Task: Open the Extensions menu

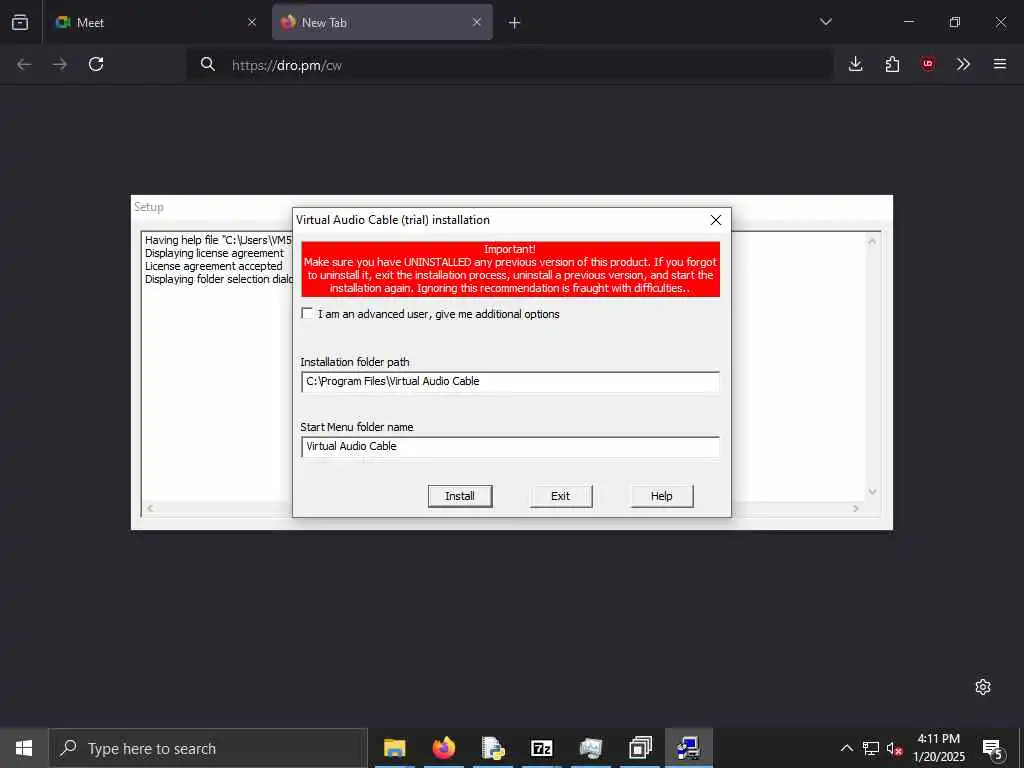Action: click(x=892, y=64)
